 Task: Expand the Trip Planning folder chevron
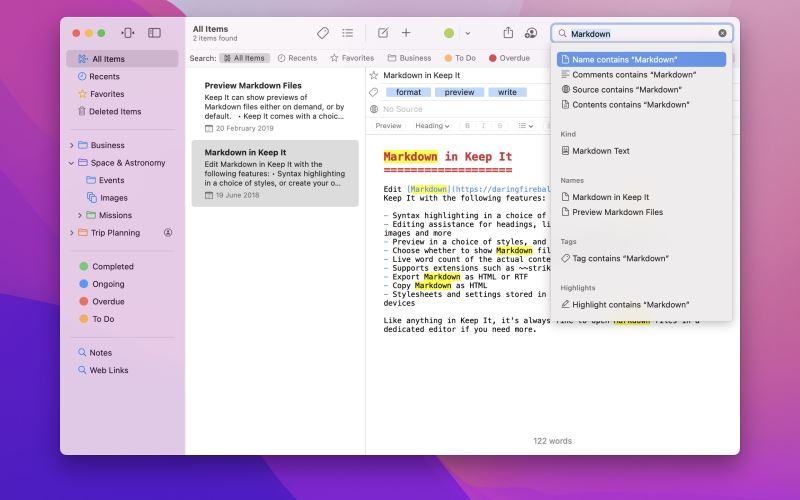pyautogui.click(x=71, y=233)
